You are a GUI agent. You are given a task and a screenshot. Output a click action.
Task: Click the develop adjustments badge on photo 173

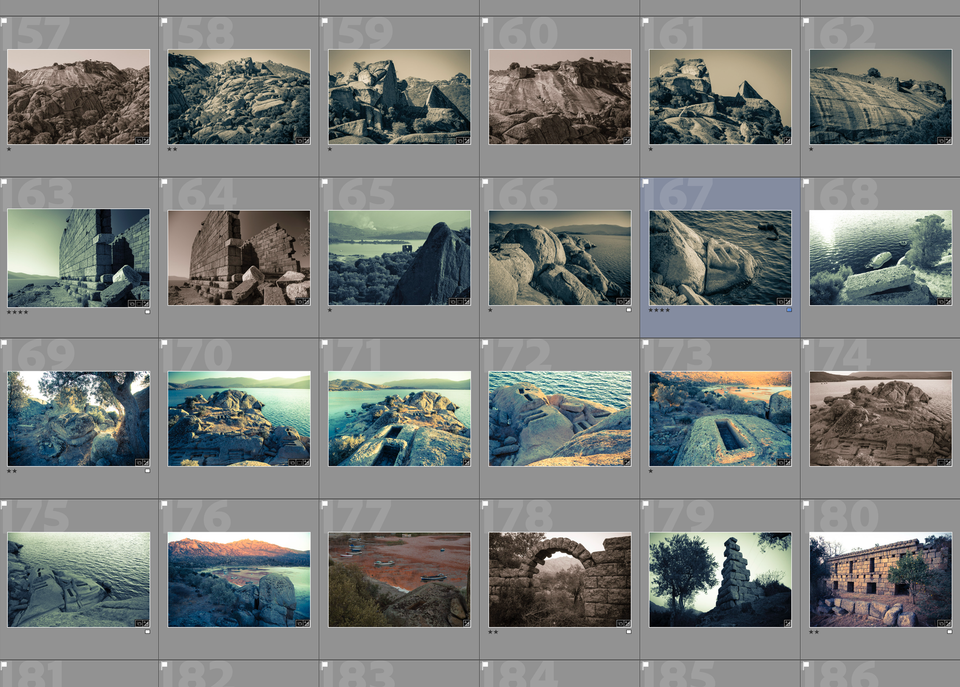tap(787, 462)
